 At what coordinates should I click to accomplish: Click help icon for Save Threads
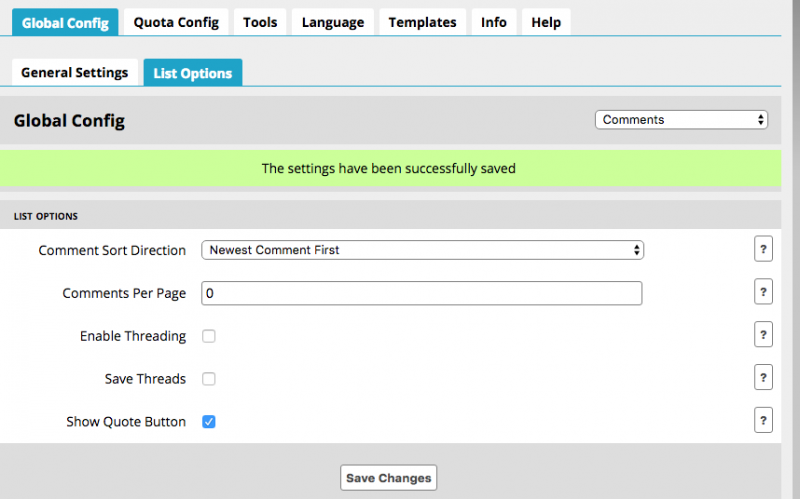[x=764, y=378]
